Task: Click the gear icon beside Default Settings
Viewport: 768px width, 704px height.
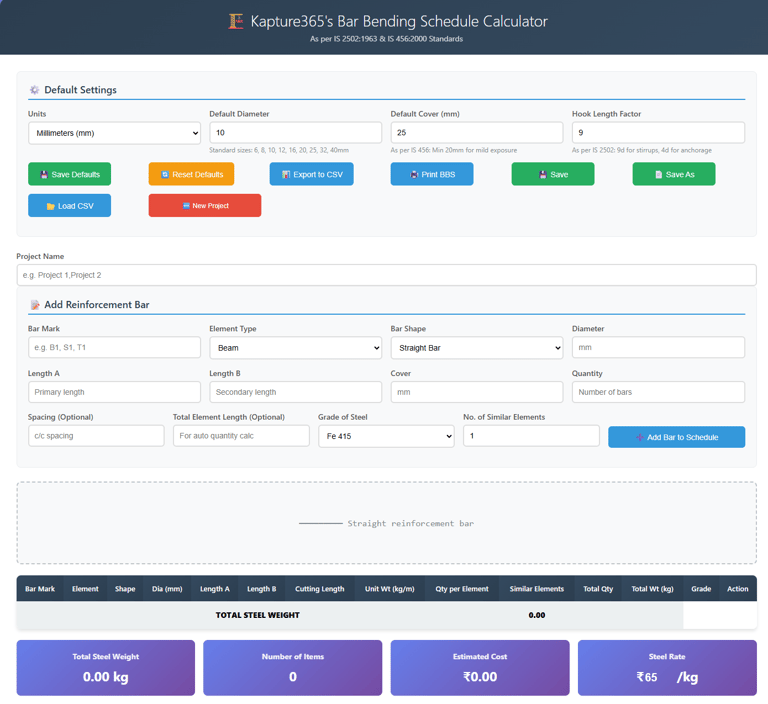Action: [x=34, y=90]
